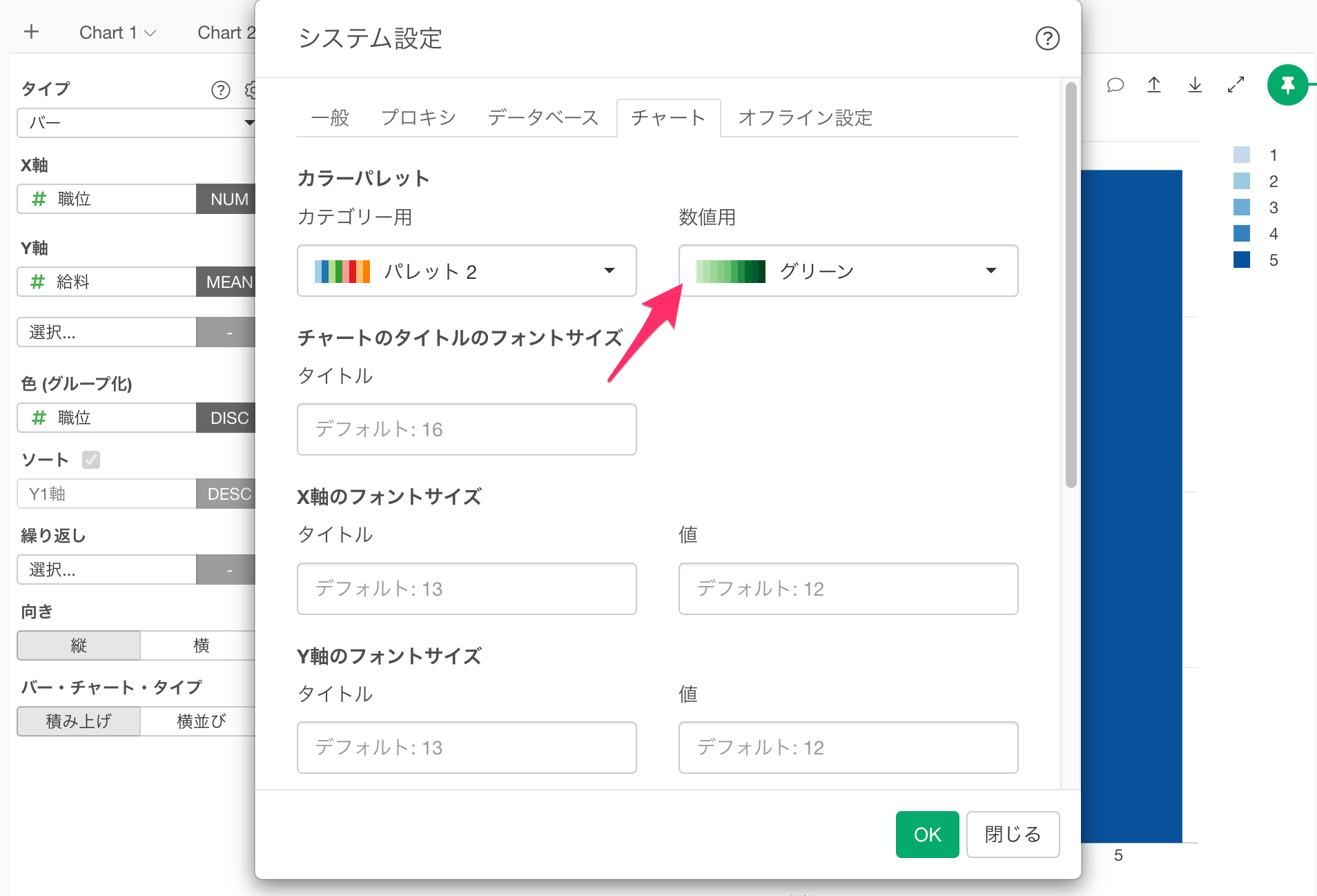Switch to the プロキシ tab

[418, 117]
